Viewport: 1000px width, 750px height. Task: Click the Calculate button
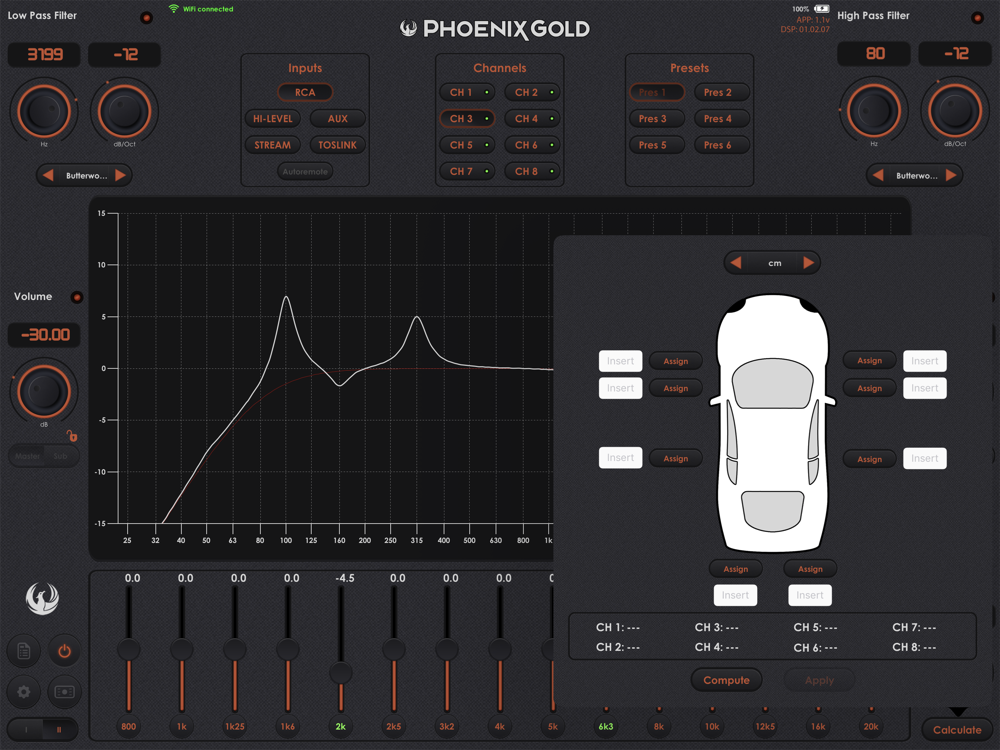click(x=957, y=730)
